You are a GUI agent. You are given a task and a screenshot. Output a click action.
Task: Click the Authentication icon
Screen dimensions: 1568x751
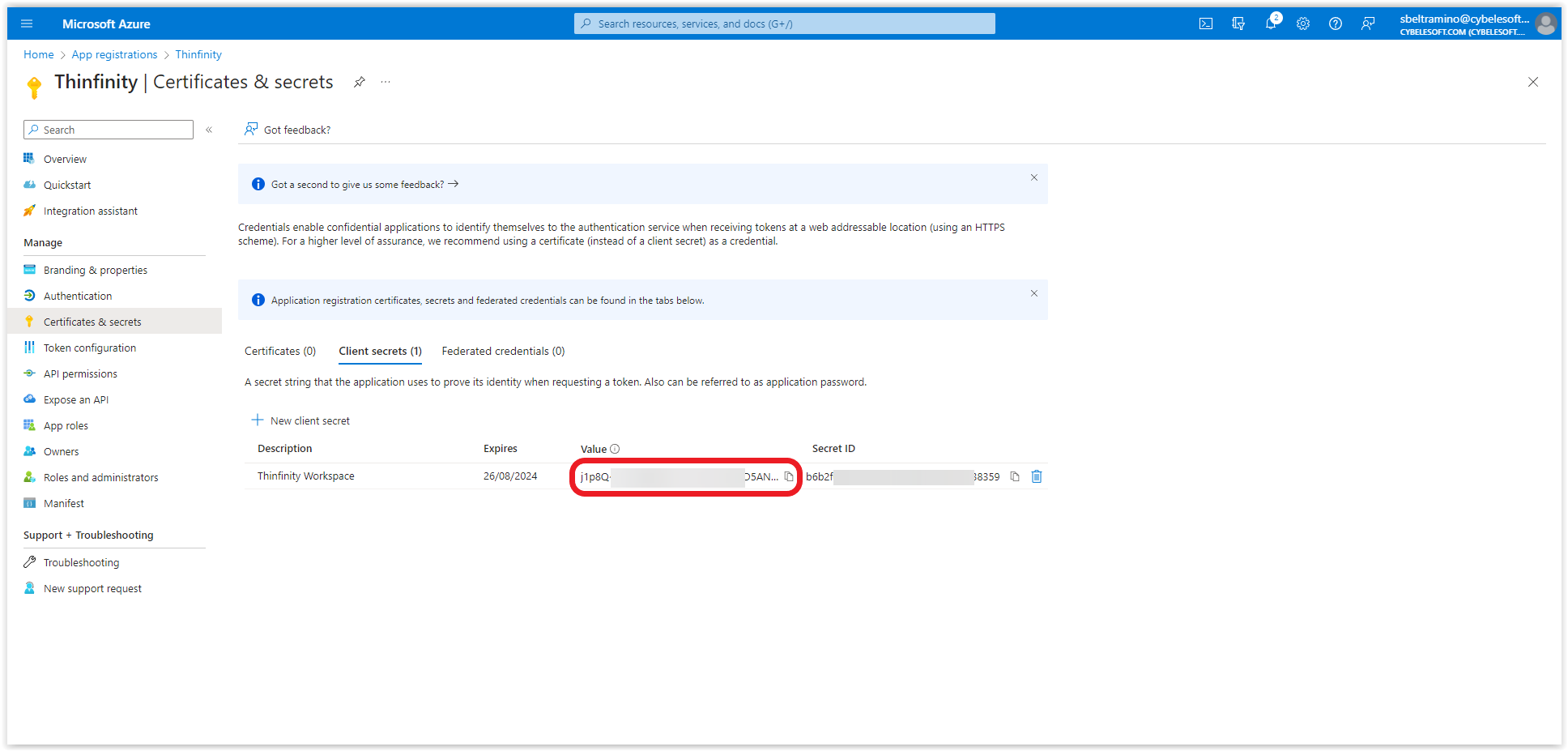29,296
